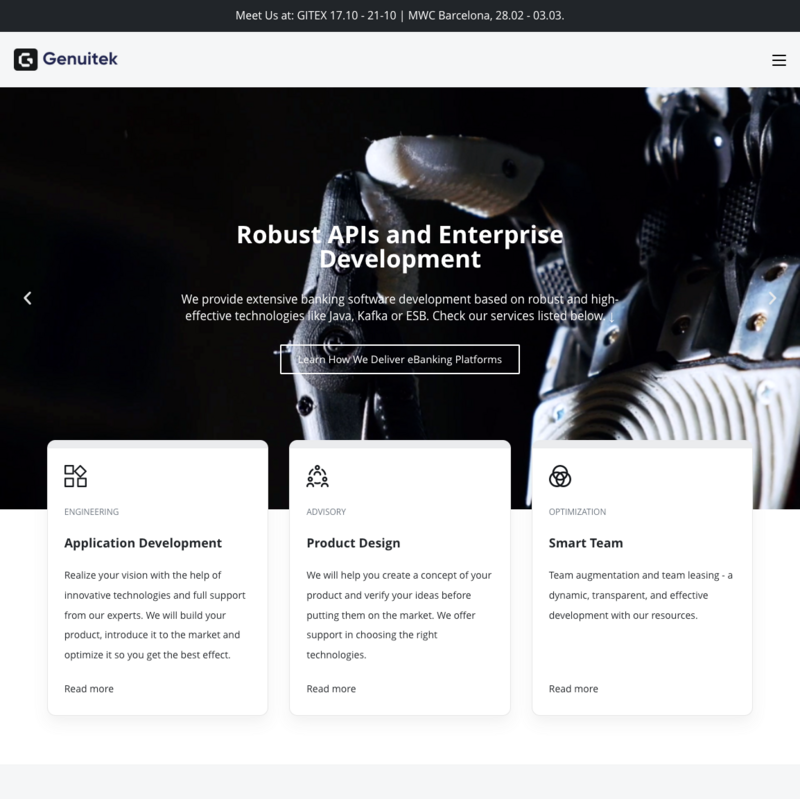Open Read more under Application Development
This screenshot has width=800, height=799.
89,689
